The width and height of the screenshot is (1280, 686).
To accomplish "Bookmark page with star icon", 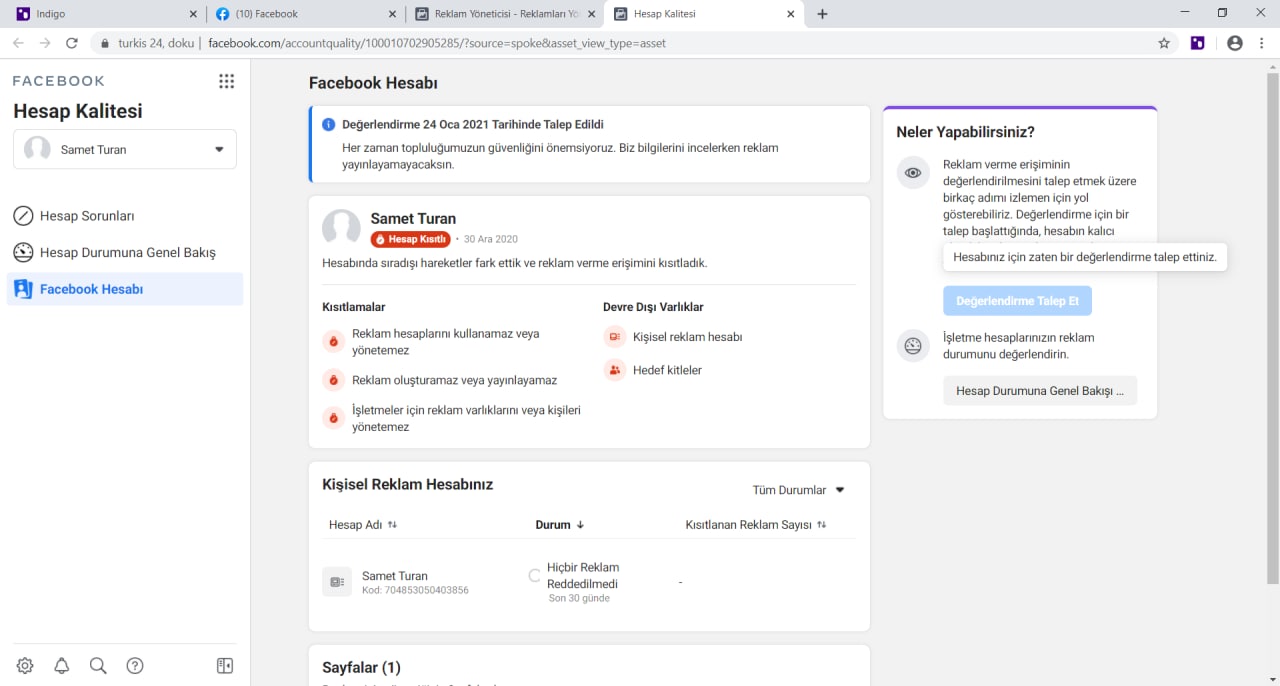I will pos(1164,43).
